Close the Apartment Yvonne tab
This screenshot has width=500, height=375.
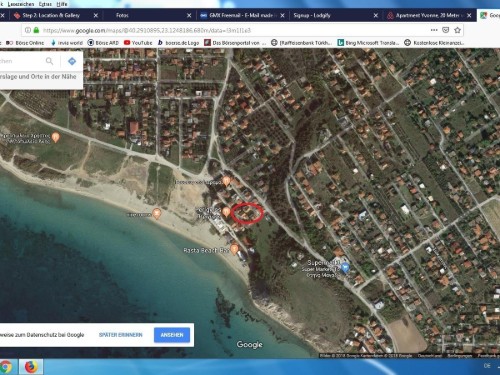coord(469,15)
